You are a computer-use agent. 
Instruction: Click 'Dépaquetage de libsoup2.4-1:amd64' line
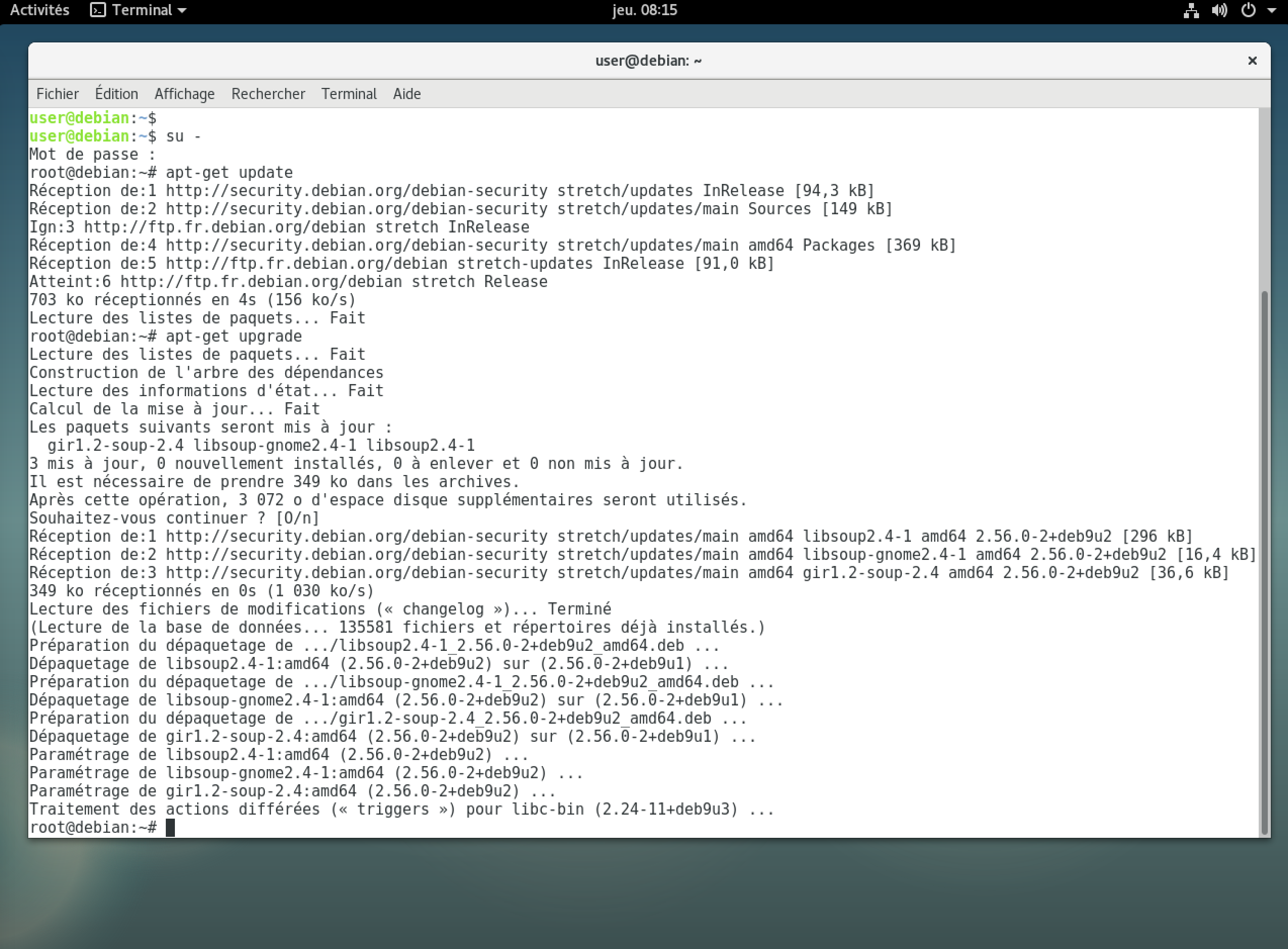click(379, 664)
